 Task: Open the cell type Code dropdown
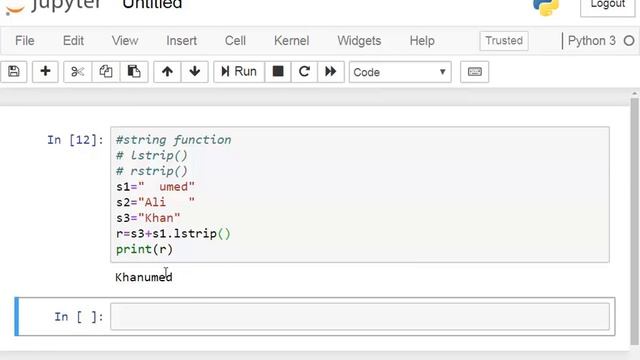pyautogui.click(x=400, y=72)
